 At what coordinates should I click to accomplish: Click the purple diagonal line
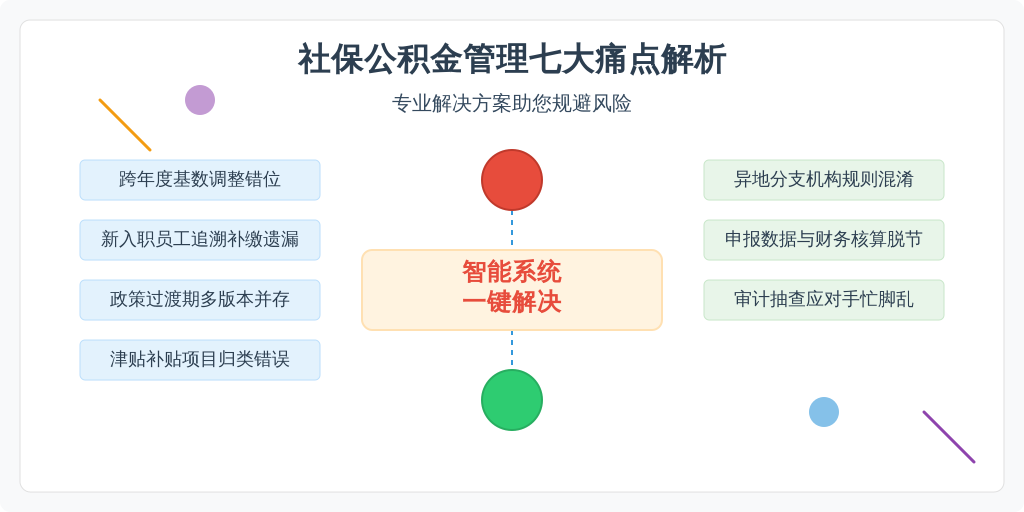click(949, 437)
